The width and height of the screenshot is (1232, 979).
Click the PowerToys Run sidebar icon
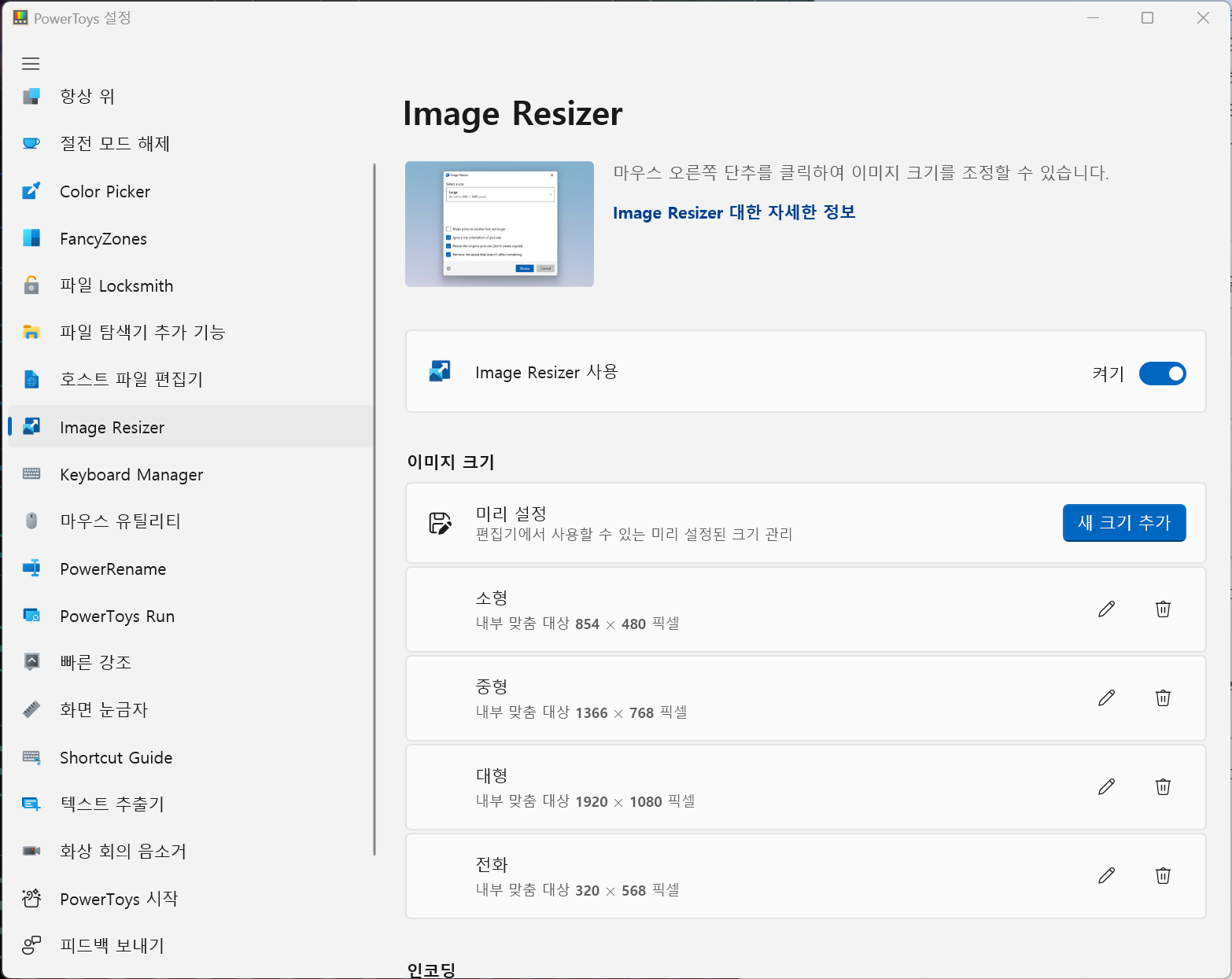point(31,616)
